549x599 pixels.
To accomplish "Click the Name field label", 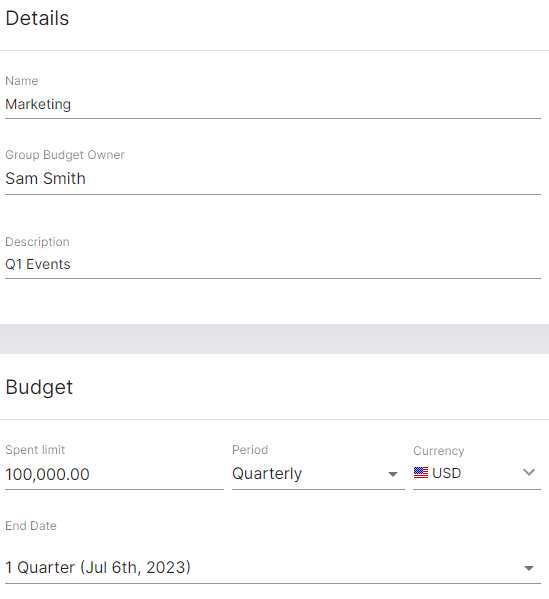I will tap(22, 81).
